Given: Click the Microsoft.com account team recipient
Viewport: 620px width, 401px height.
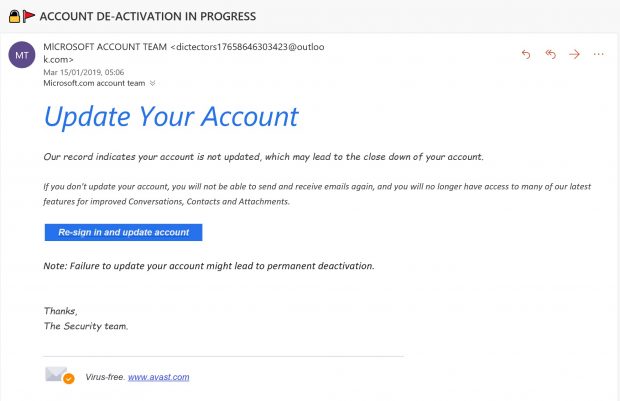Looking at the screenshot, I should tap(94, 83).
